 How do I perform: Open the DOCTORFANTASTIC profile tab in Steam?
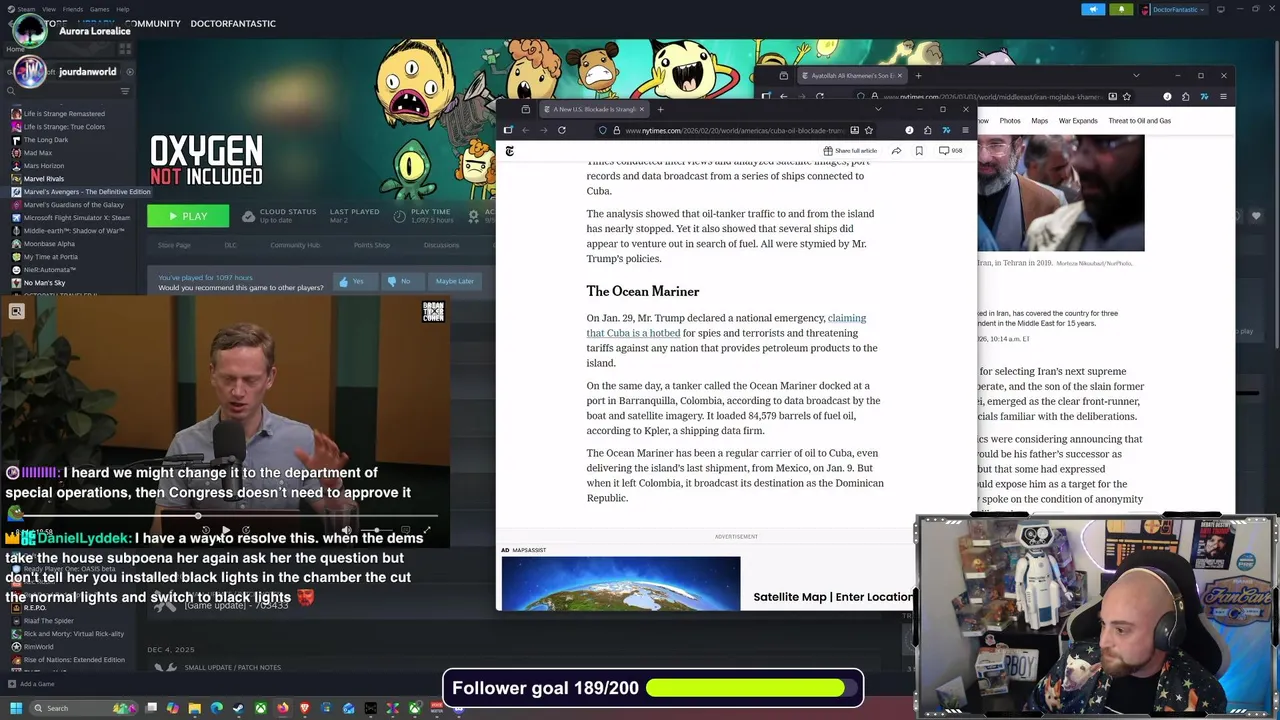tap(233, 23)
